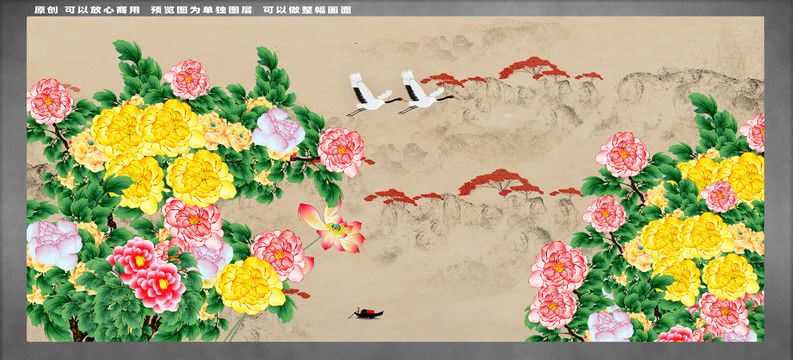
Task: Click the small boat on the water
Action: click(x=366, y=313)
